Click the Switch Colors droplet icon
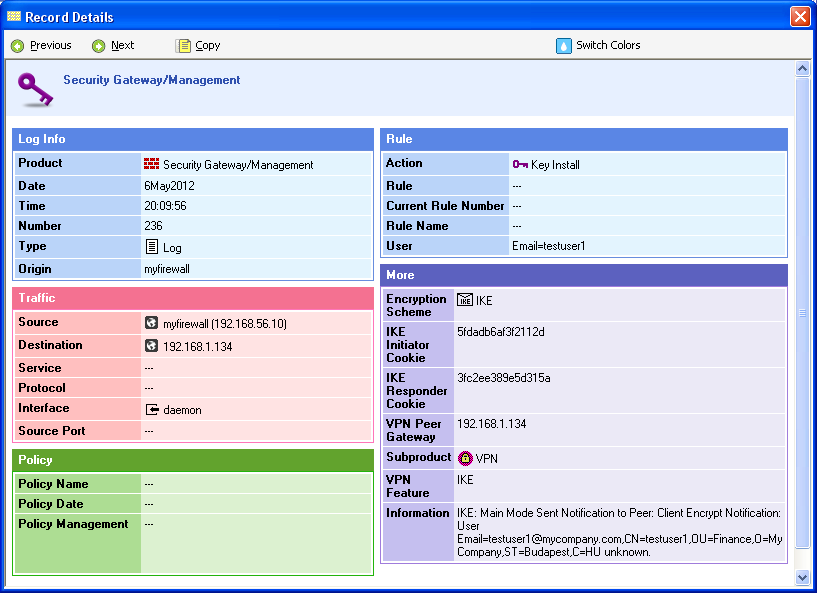 (563, 46)
